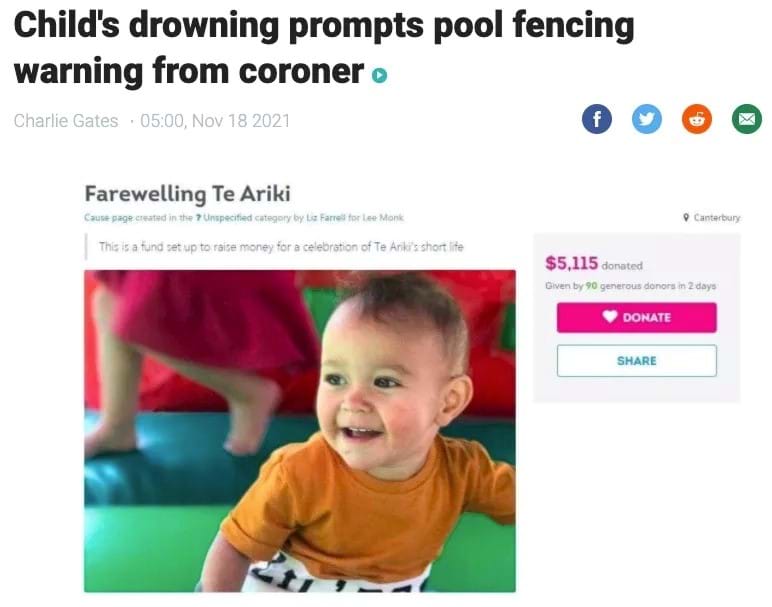The width and height of the screenshot is (772, 607).
Task: Click the SHARE button under Donate
Action: click(x=637, y=361)
